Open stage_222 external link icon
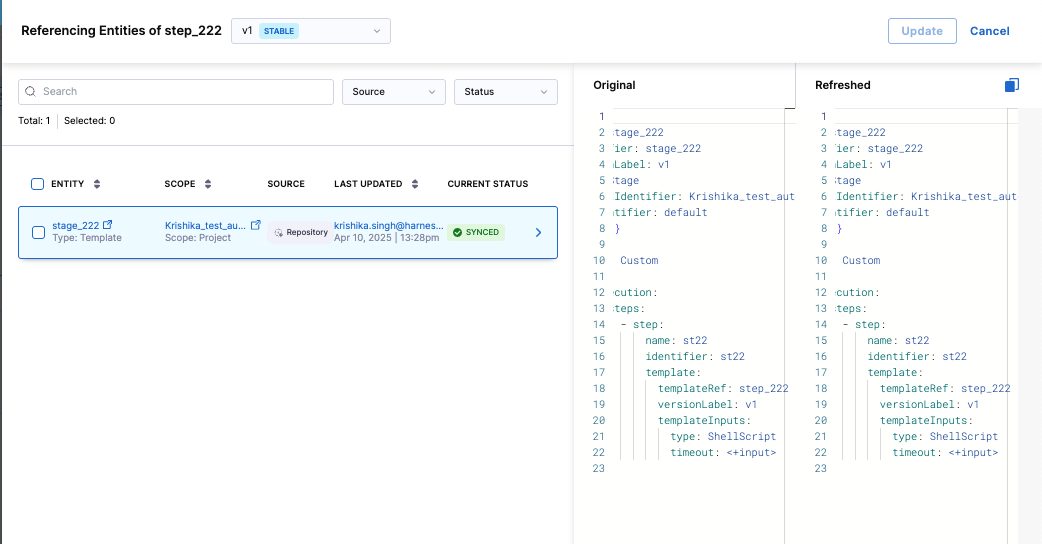The height and width of the screenshot is (544, 1042). [x=108, y=226]
